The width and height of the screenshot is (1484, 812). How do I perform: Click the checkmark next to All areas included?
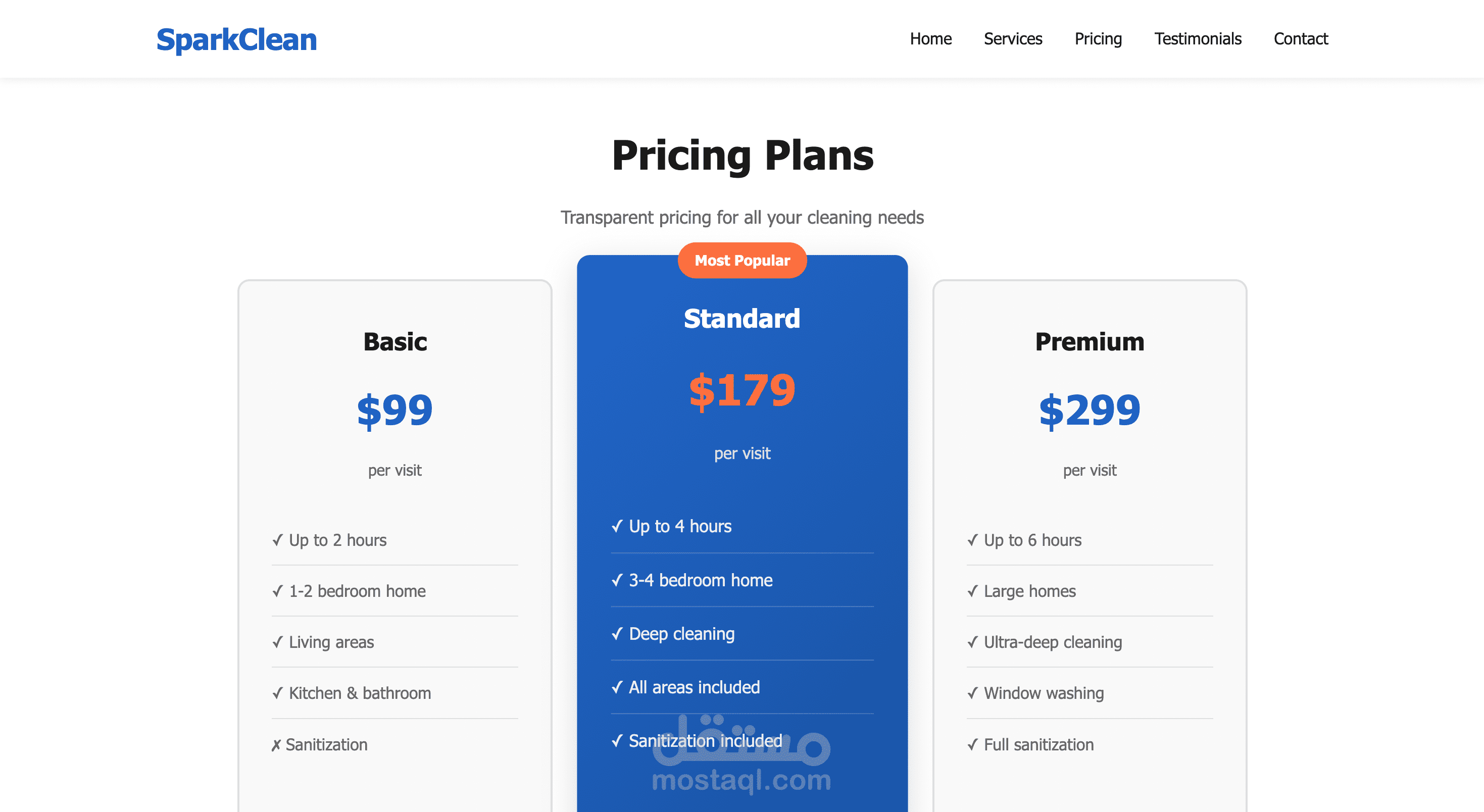coord(617,687)
